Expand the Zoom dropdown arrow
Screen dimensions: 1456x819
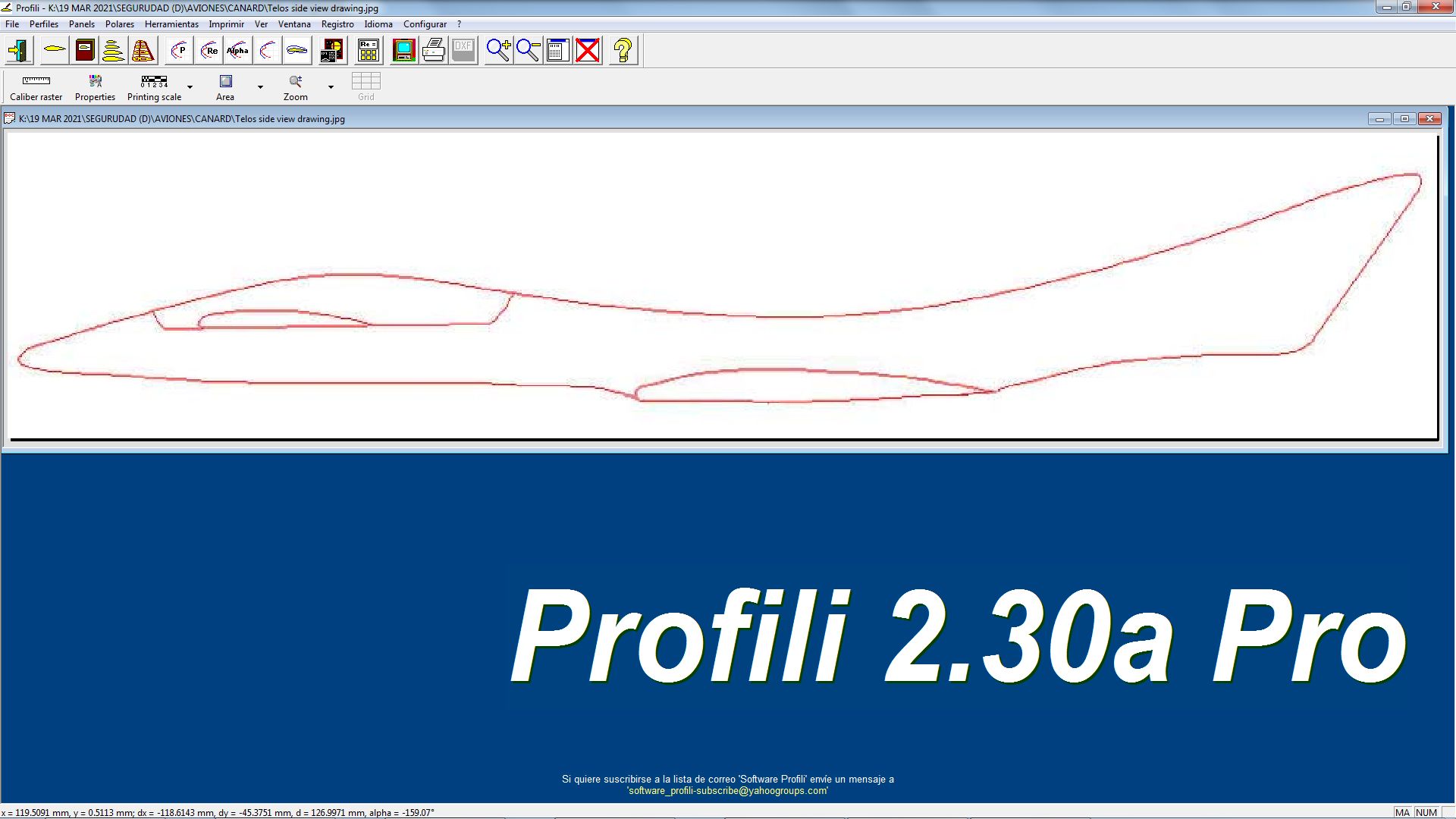pos(331,87)
